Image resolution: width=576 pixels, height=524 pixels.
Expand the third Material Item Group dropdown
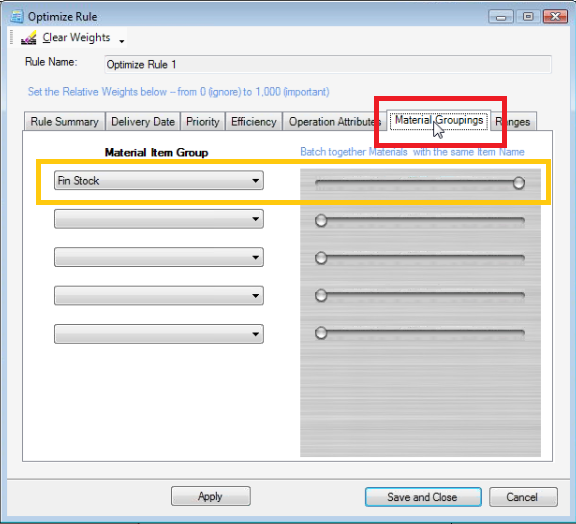[x=159, y=257]
